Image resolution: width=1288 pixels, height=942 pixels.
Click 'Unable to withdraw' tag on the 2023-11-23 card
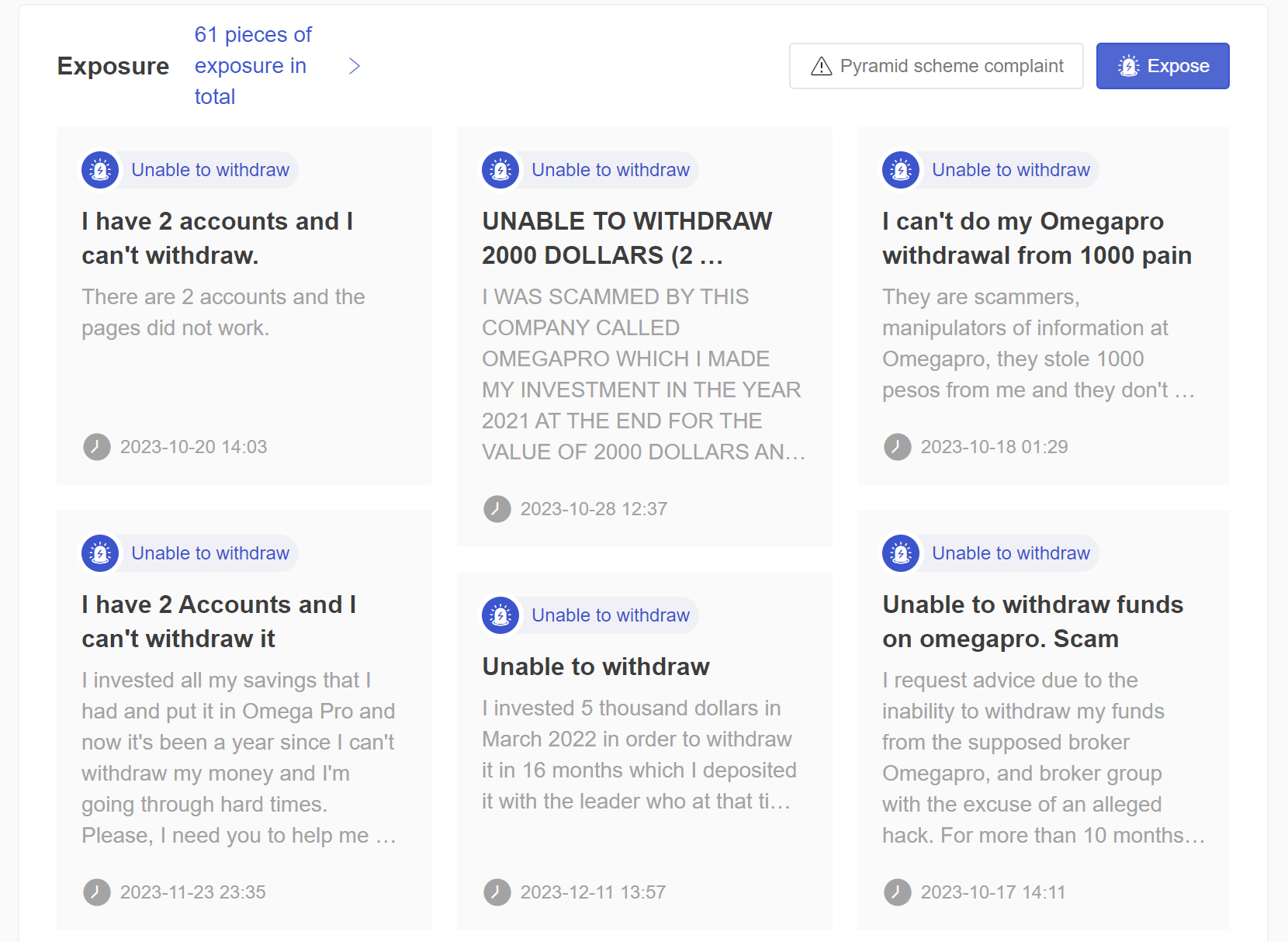[210, 553]
